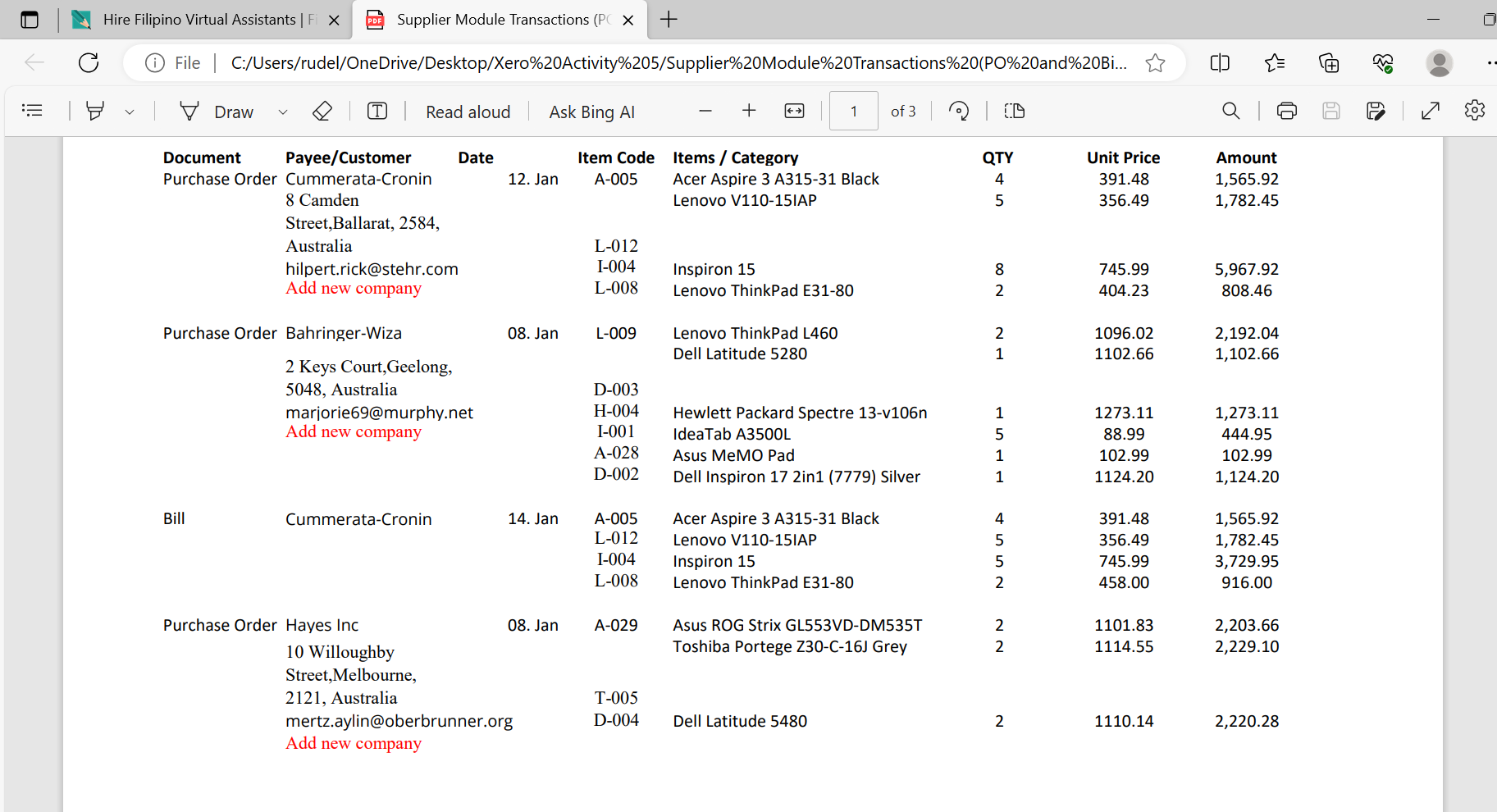Switch the page view layout

point(1015,111)
